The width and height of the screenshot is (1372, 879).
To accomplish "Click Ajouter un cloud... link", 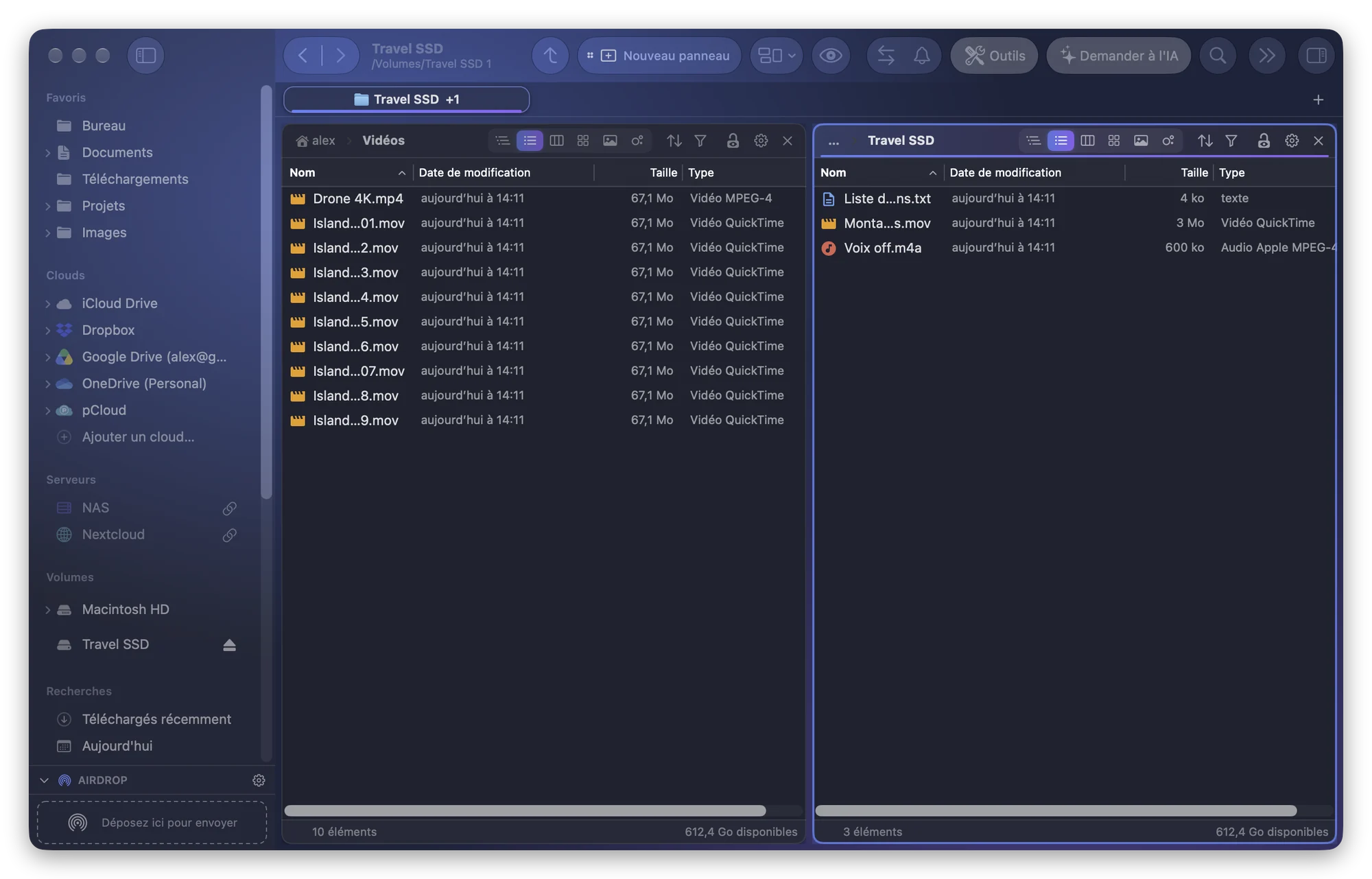I will coord(138,437).
